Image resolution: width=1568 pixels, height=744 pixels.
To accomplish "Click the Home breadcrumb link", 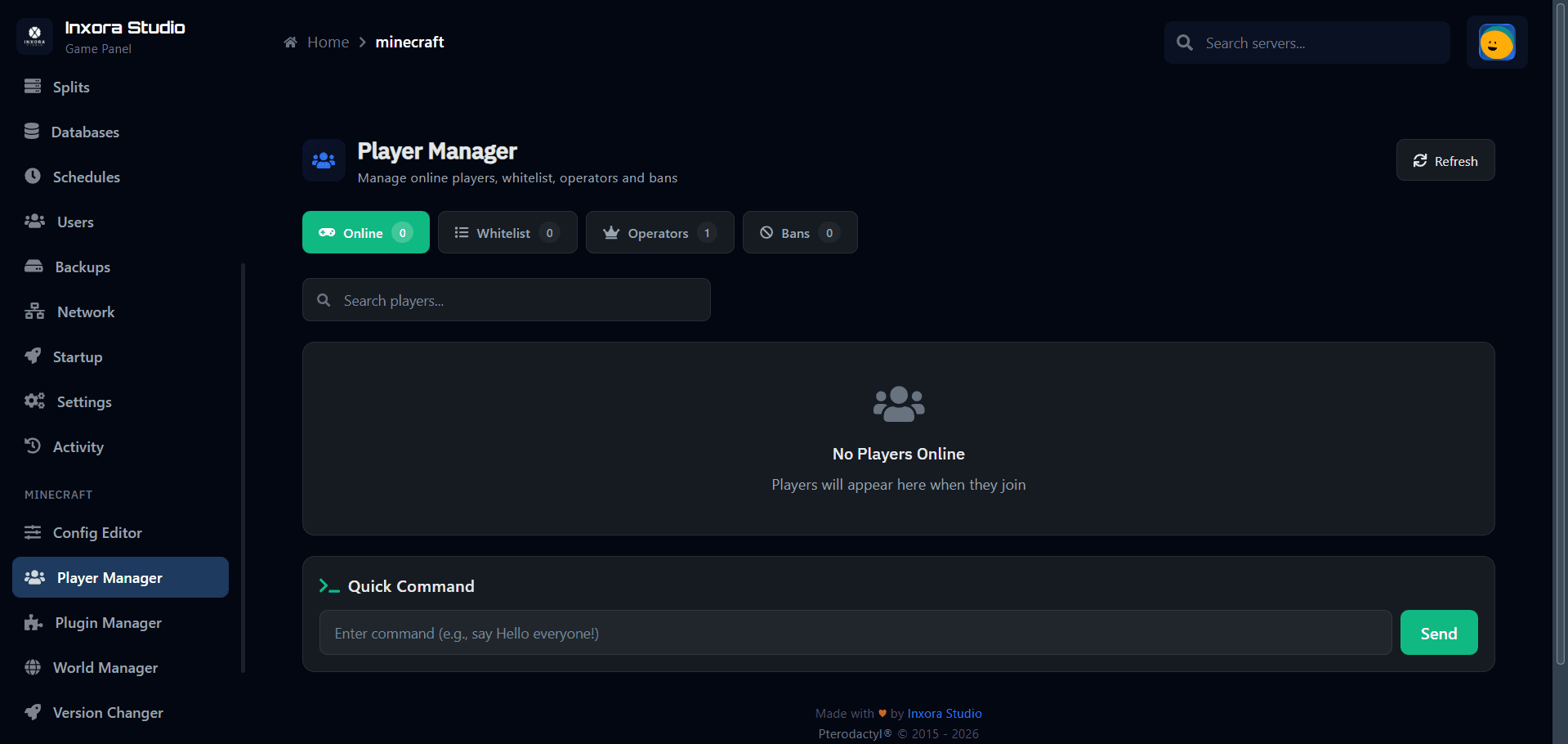I will (x=328, y=42).
